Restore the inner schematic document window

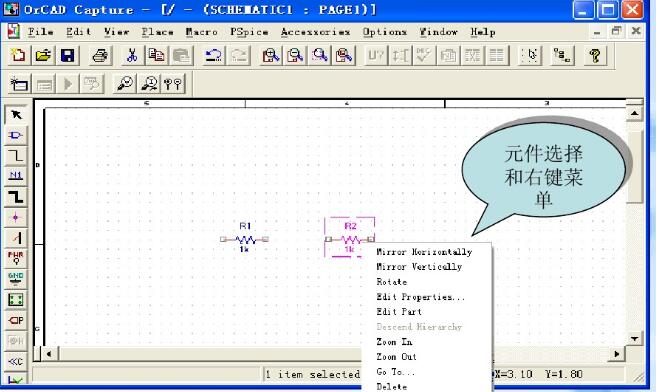tap(616, 31)
